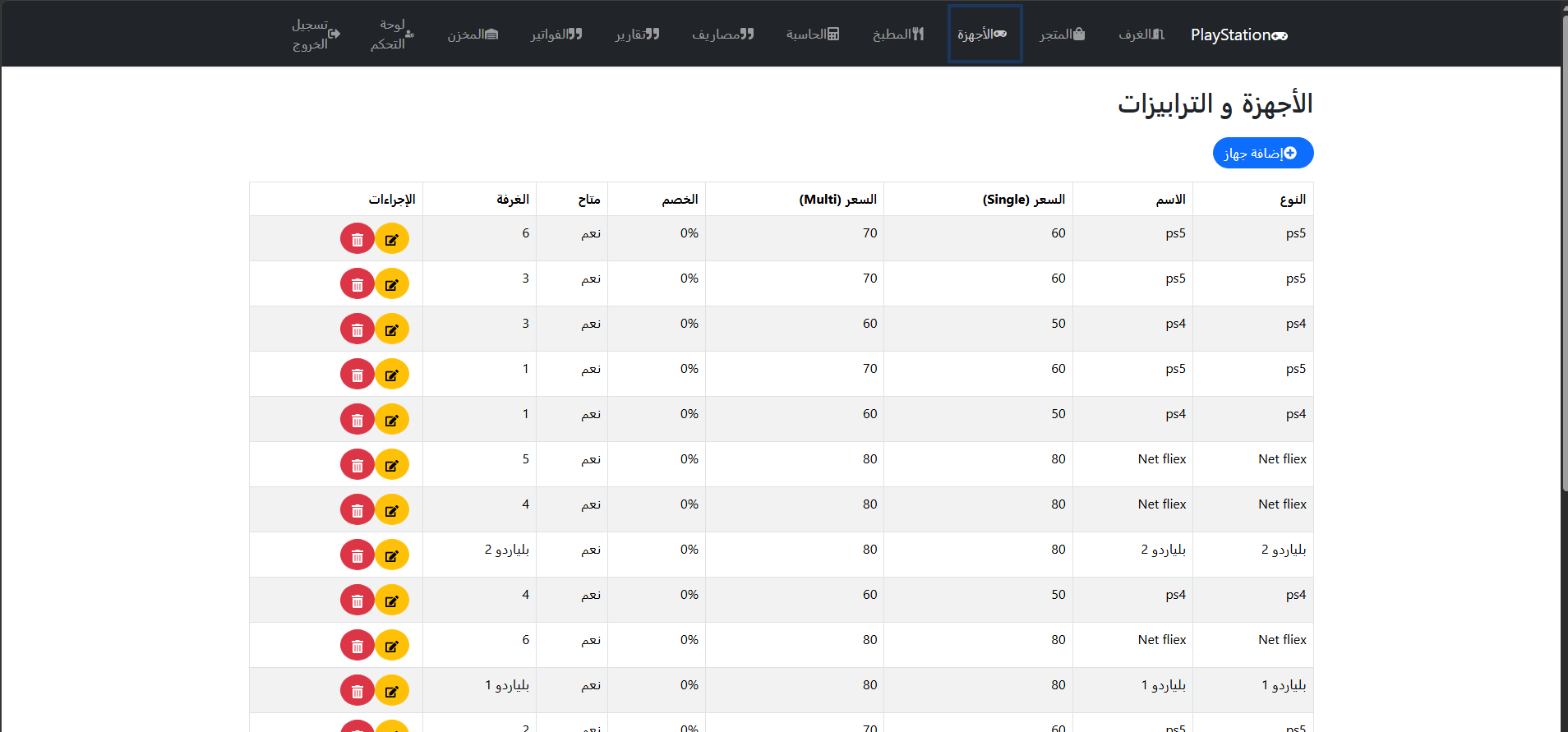Delete the ps4 device in room 1
This screenshot has height=732, width=1568.
click(357, 420)
